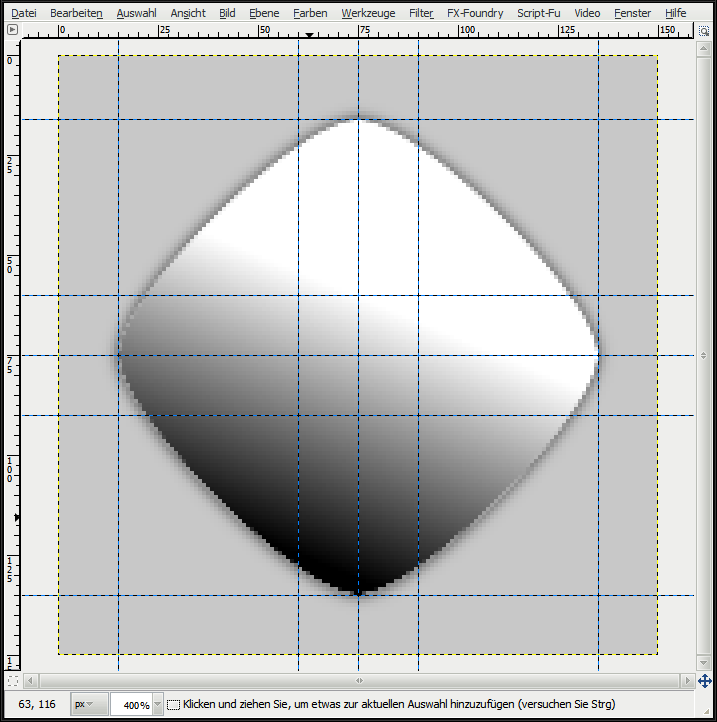Open the Video menu
Viewport: 717px width, 722px height.
[x=587, y=13]
